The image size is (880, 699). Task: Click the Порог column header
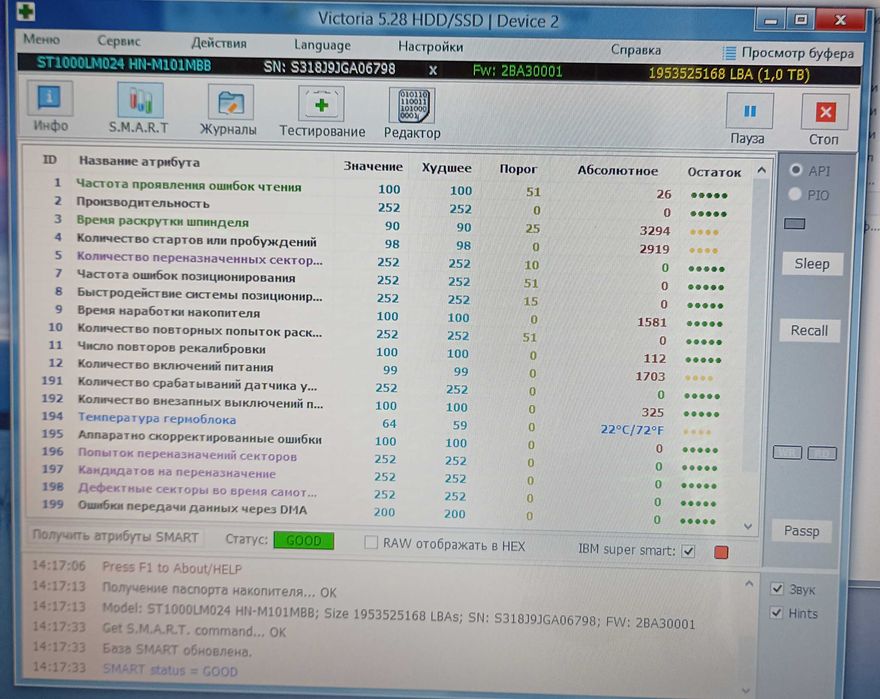518,169
